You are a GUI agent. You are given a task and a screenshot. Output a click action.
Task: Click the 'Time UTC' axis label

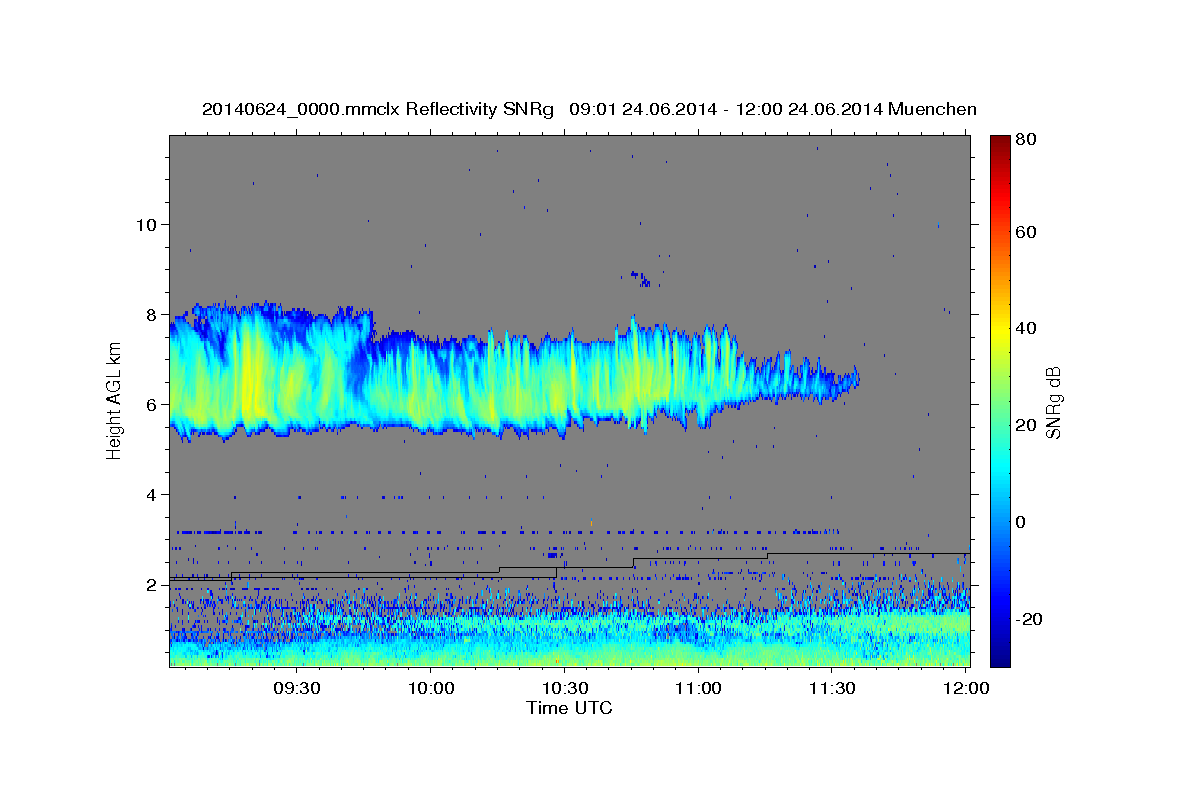(x=569, y=708)
